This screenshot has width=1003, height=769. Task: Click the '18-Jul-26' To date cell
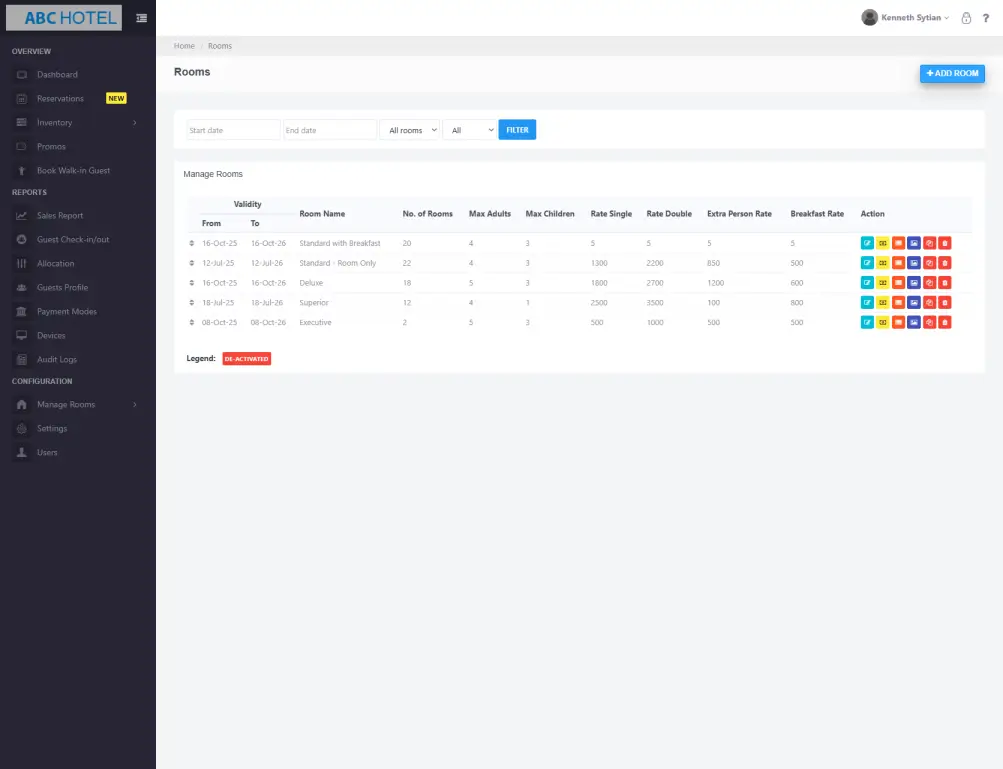coord(267,303)
